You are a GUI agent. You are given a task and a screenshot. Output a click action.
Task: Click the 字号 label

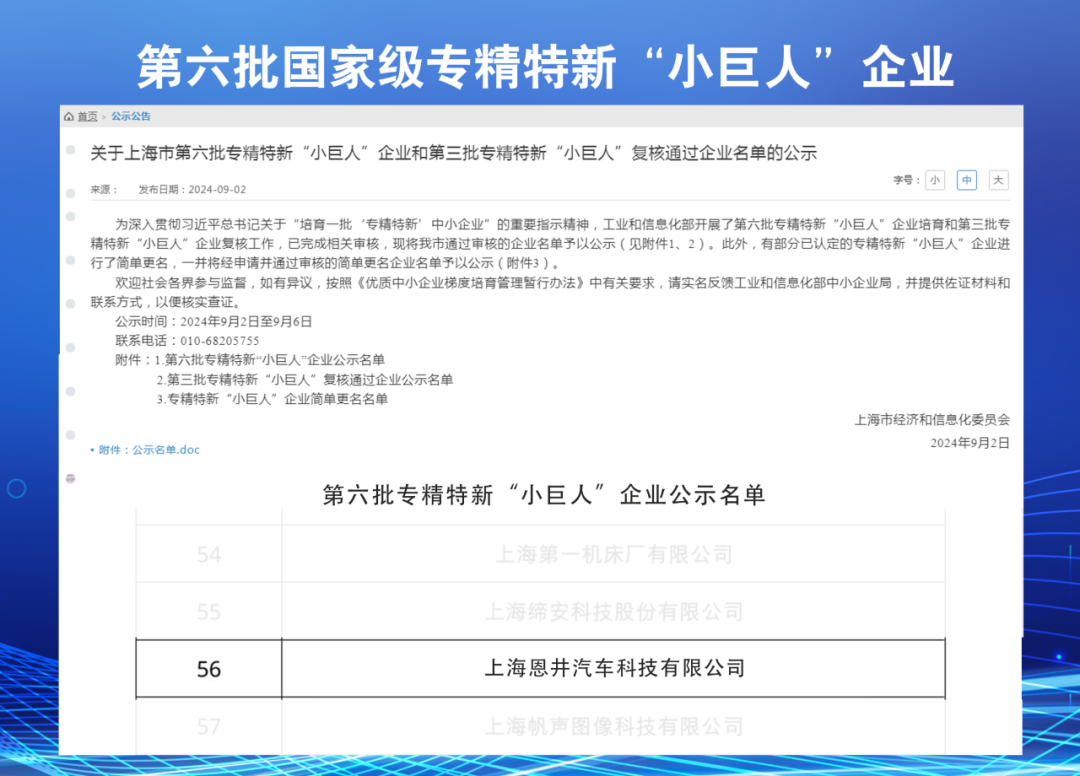tap(906, 180)
